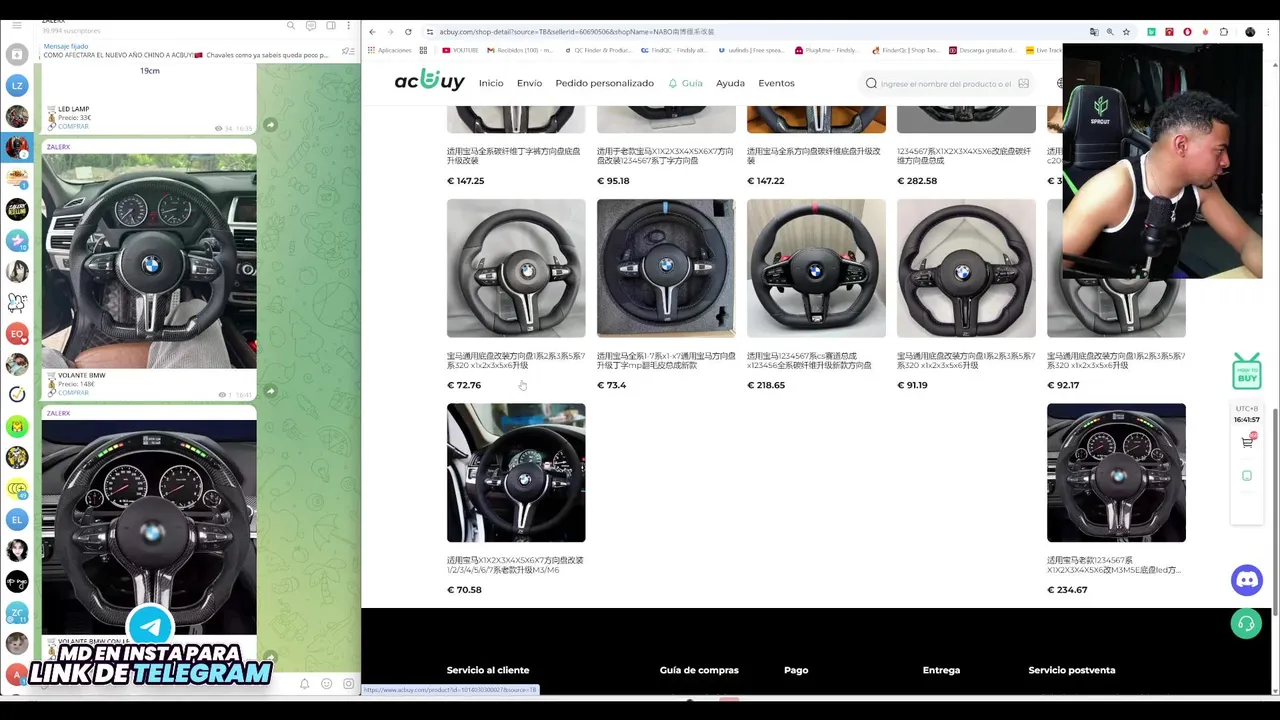
Task: Open the Guía menu item
Action: [x=686, y=83]
